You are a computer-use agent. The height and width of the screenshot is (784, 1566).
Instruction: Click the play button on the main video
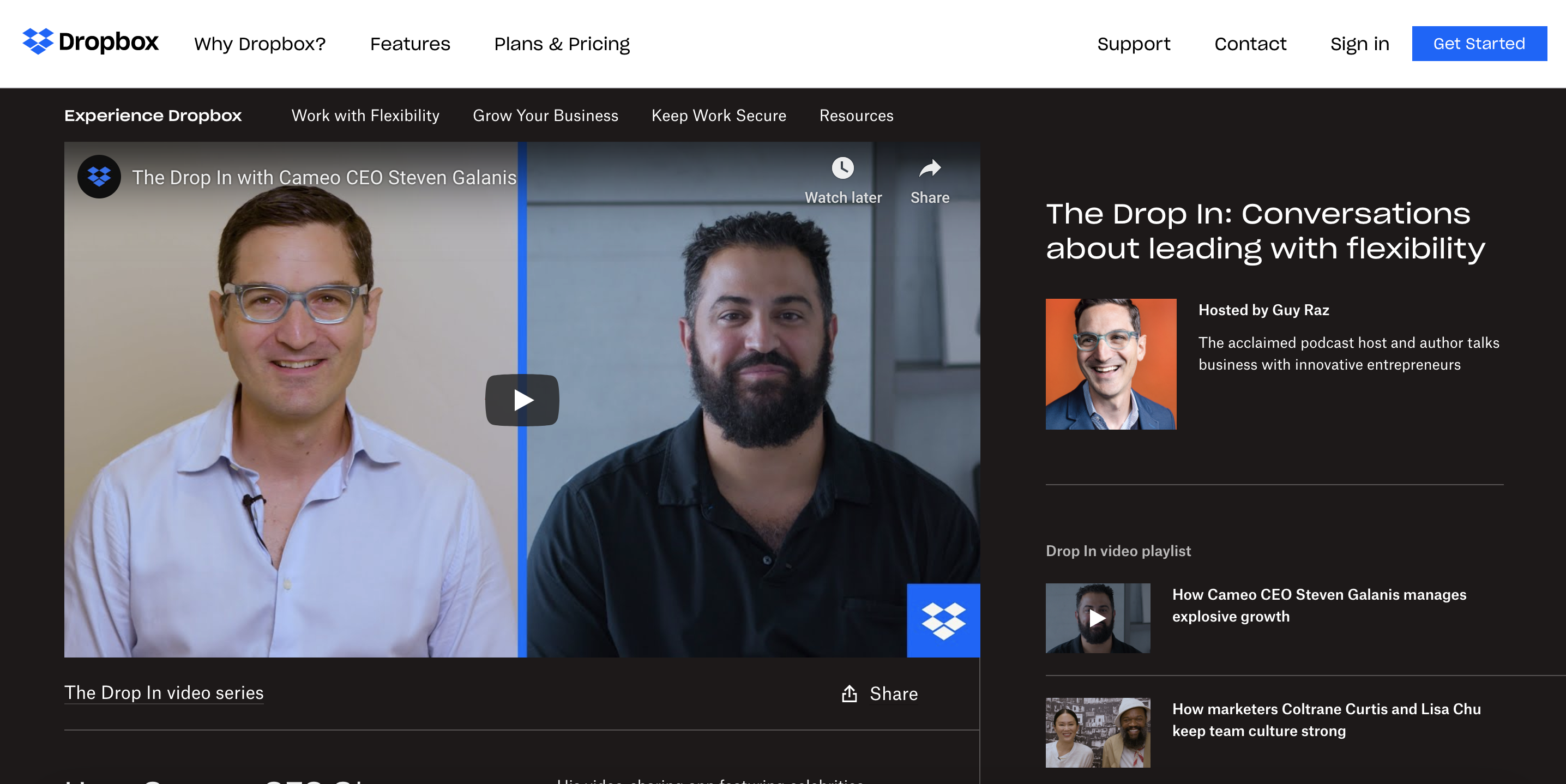522,399
